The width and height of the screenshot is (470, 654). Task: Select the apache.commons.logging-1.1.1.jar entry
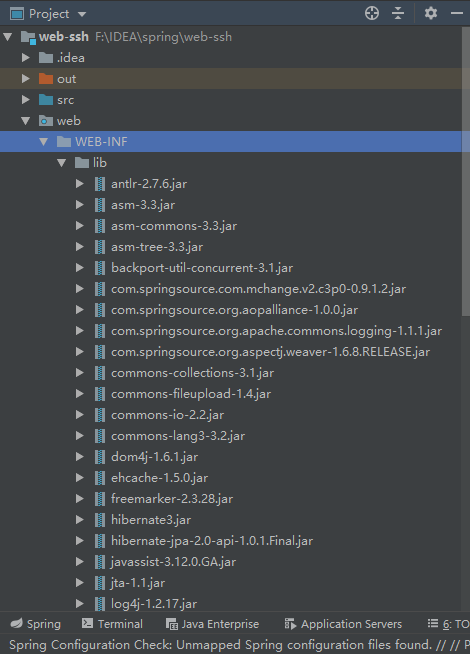tap(276, 331)
